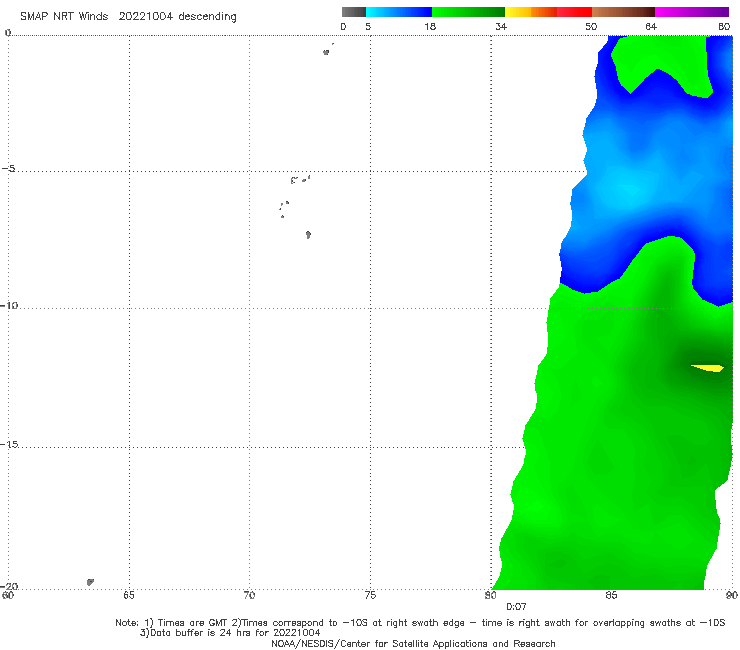Click the swath time label 'D:07'
The image size is (740, 650).
click(x=516, y=607)
